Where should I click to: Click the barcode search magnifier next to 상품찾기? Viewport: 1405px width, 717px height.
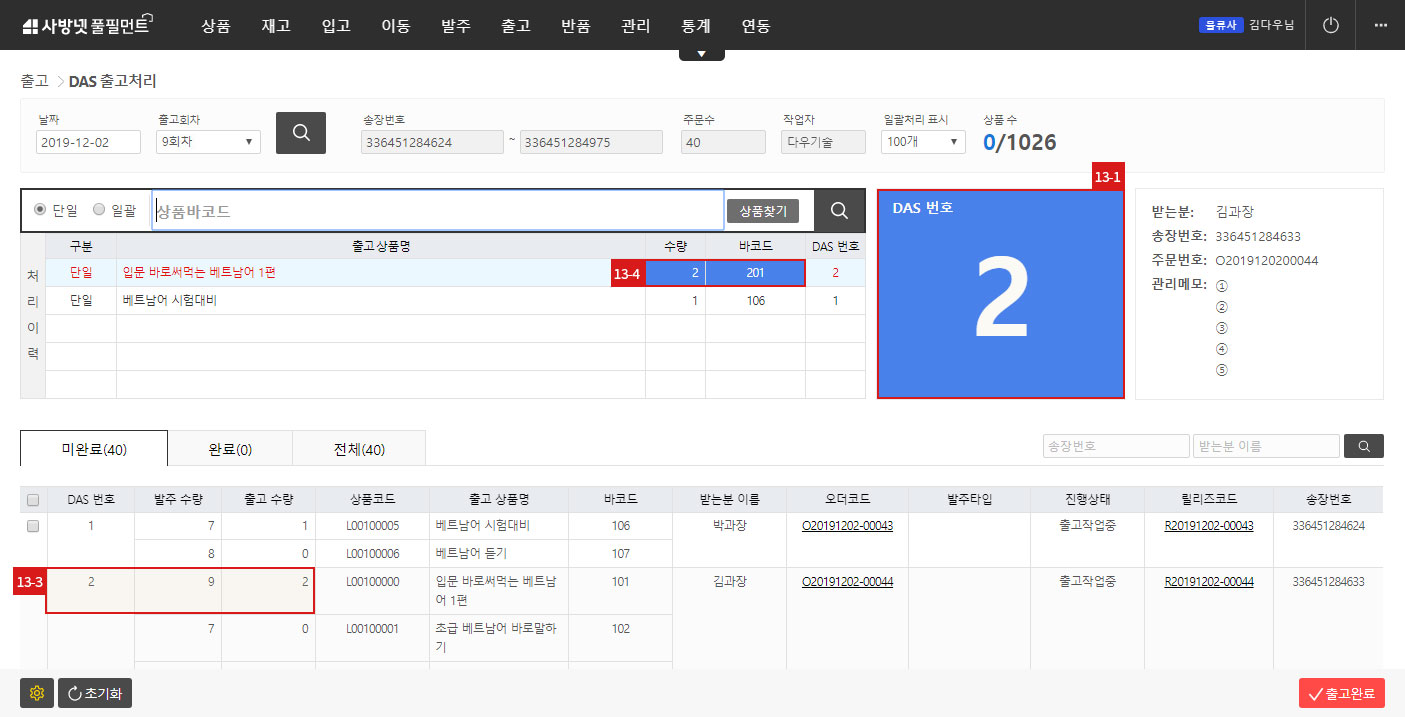point(839,210)
